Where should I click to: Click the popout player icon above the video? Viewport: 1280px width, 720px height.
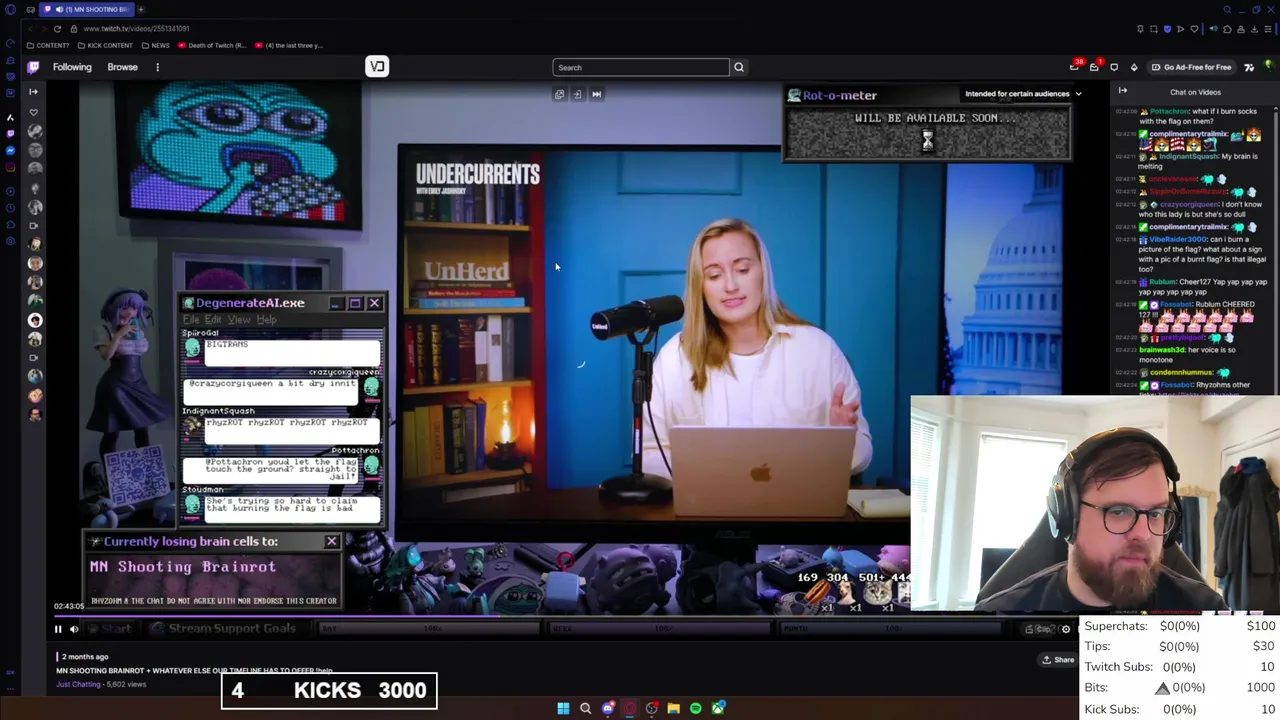pos(559,94)
